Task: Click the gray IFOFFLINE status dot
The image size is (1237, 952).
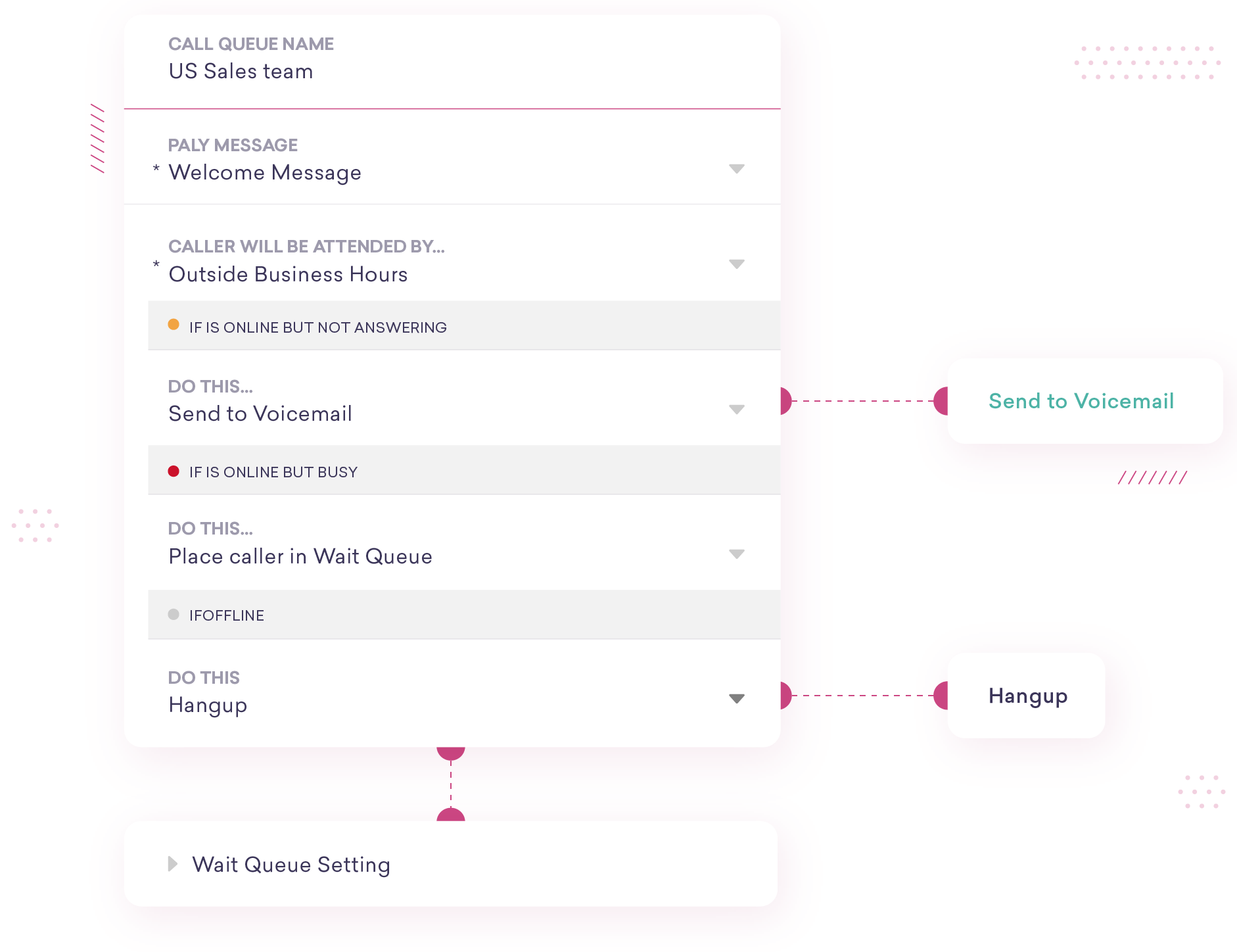Action: coord(174,613)
